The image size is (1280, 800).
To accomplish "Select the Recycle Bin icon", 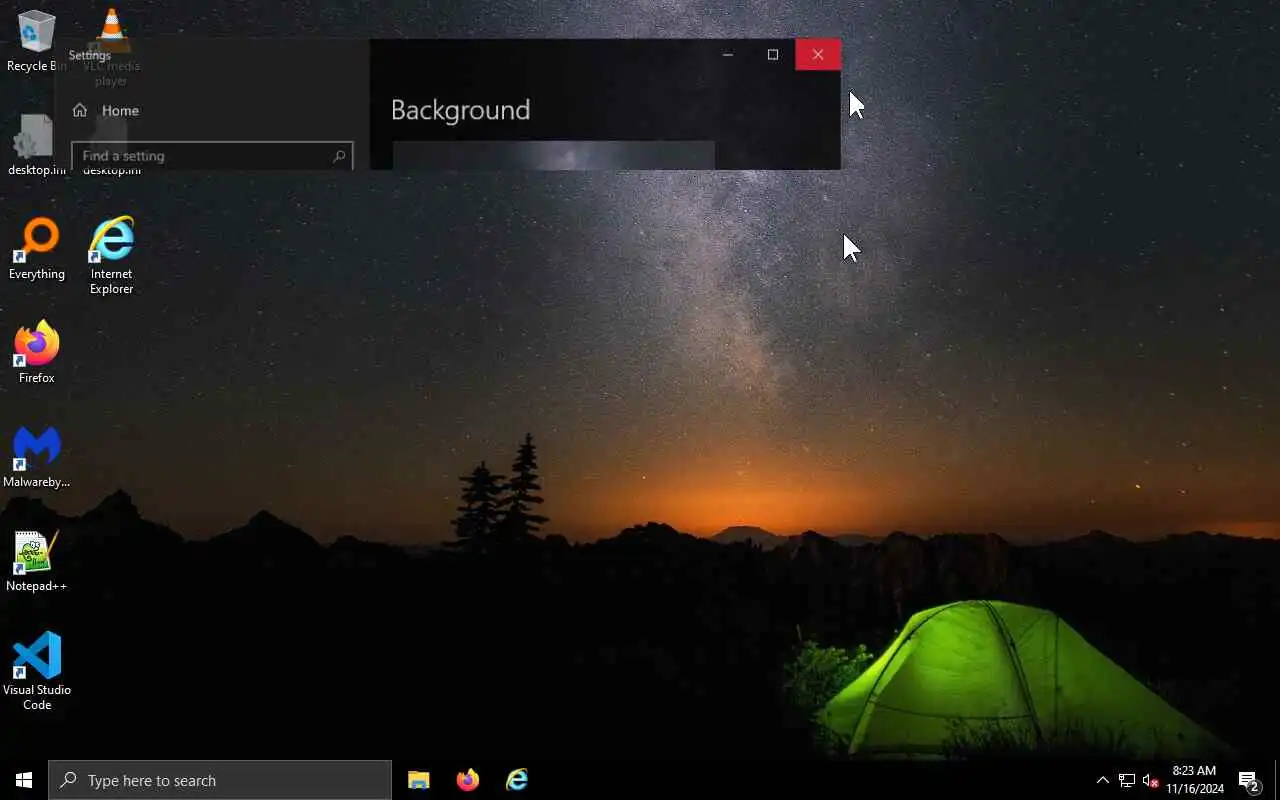I will [x=37, y=41].
